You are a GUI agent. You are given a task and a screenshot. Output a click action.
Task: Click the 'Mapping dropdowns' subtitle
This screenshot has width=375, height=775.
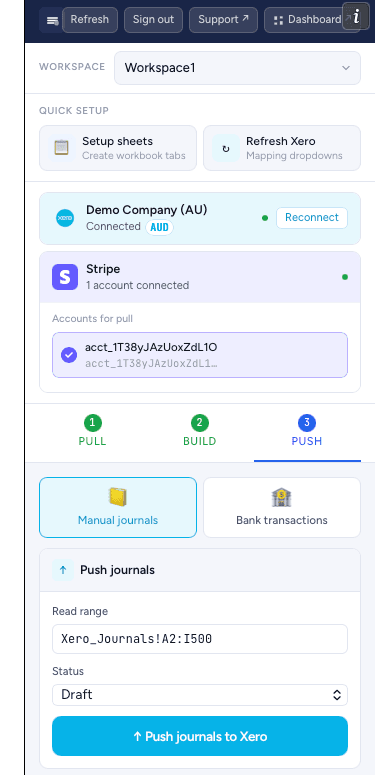point(294,155)
